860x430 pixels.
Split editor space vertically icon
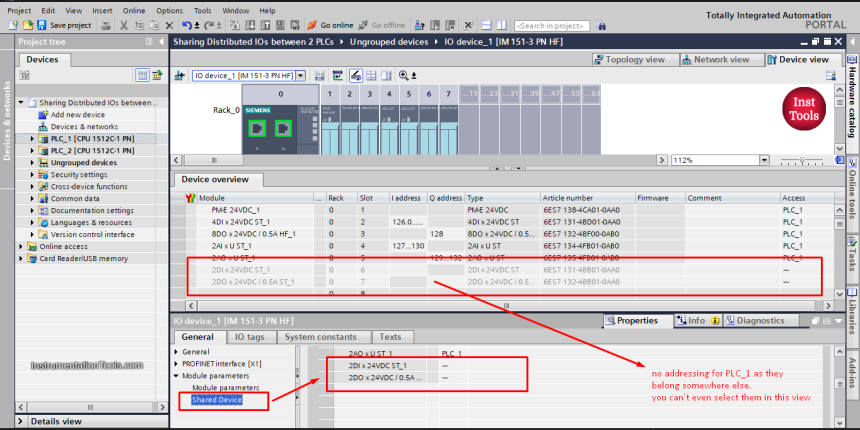[501, 25]
